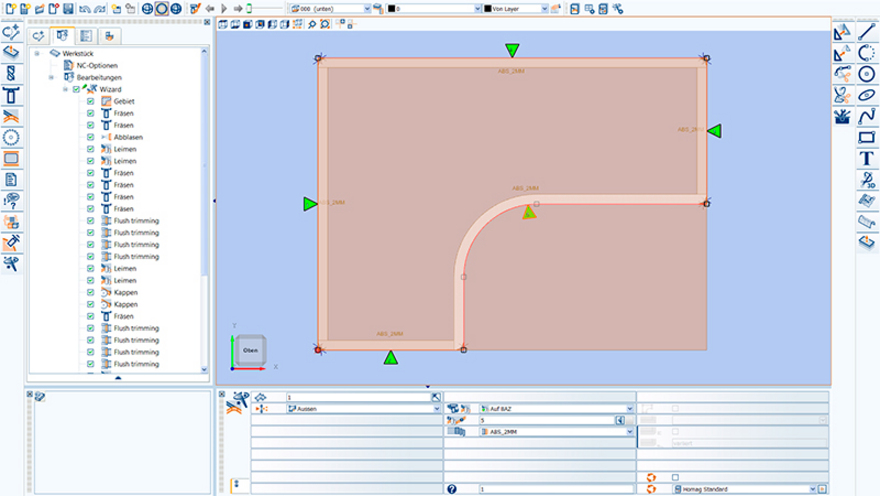
Task: Click the saw blade icon in left sidebar
Action: point(11,137)
